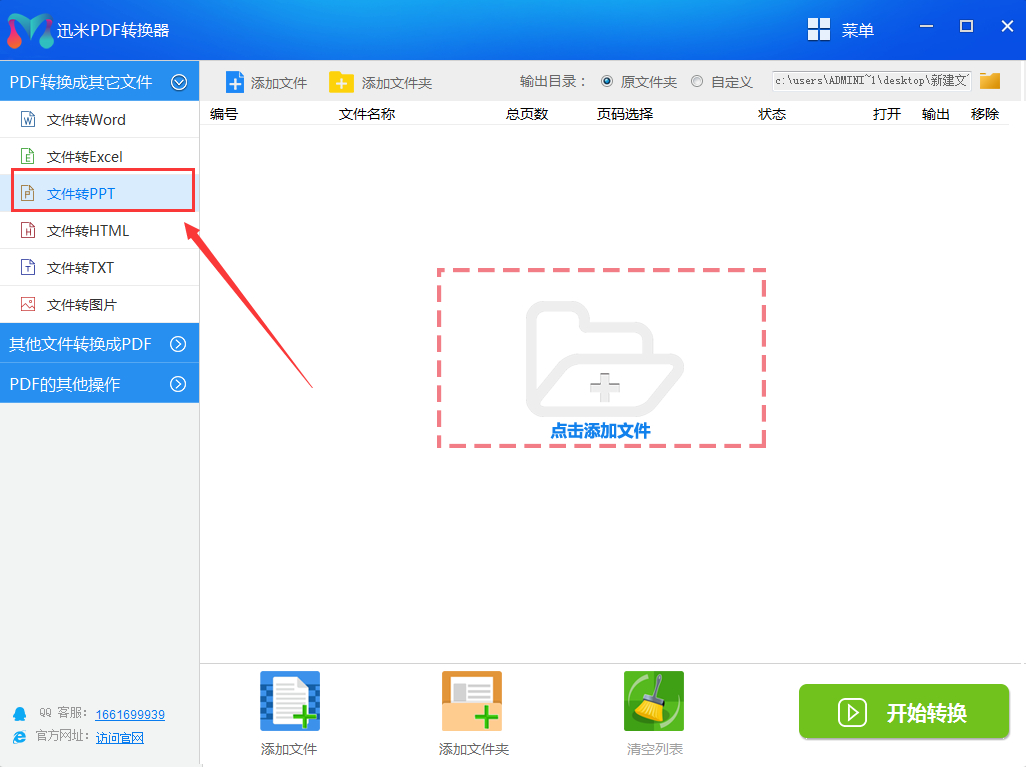The height and width of the screenshot is (767, 1026).
Task: Select 文件转Word in sidebar
Action: pos(86,120)
